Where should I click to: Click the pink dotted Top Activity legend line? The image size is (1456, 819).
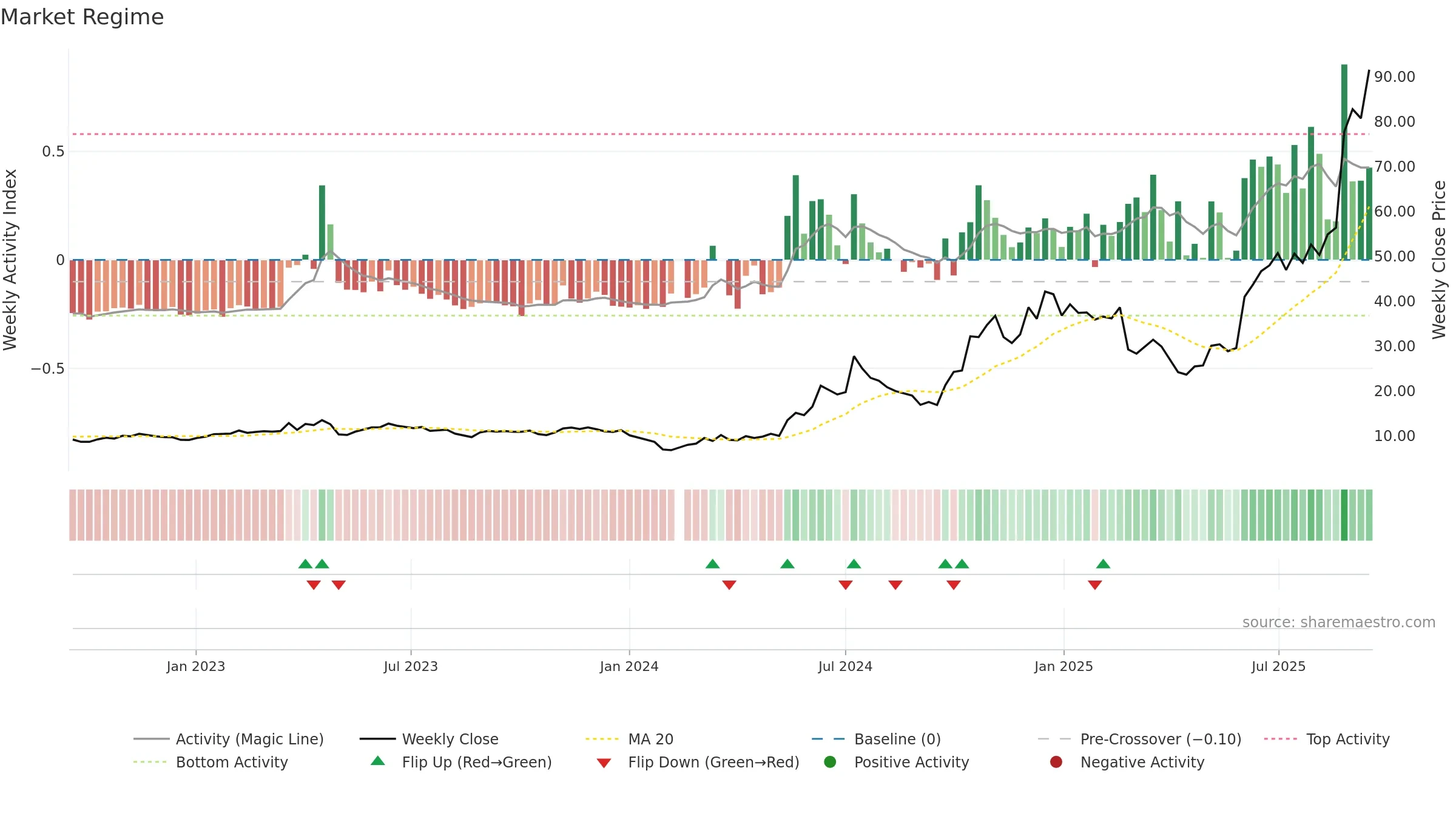[x=1281, y=739]
